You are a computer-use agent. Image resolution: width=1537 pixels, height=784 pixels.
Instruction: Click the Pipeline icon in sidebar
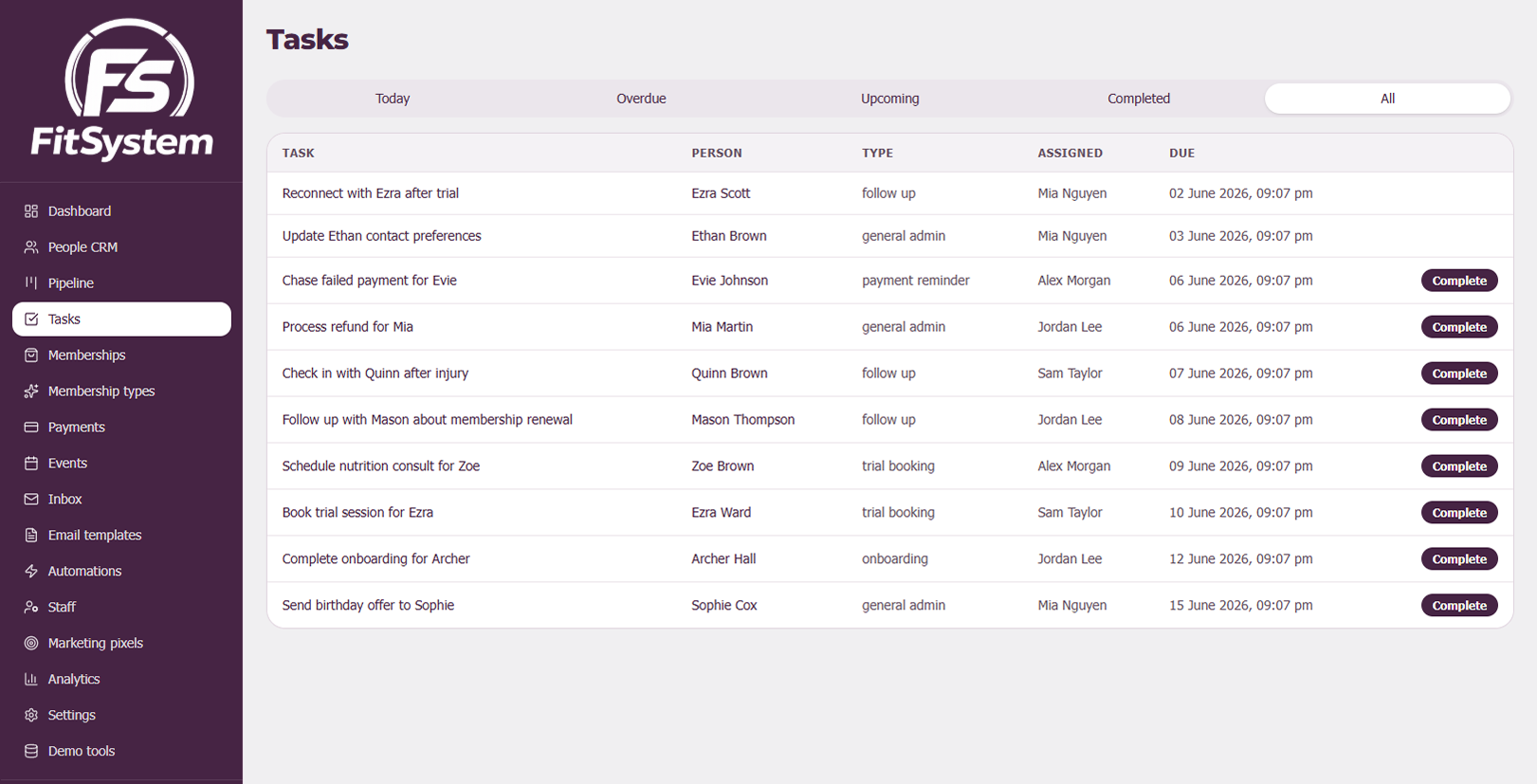coord(31,283)
